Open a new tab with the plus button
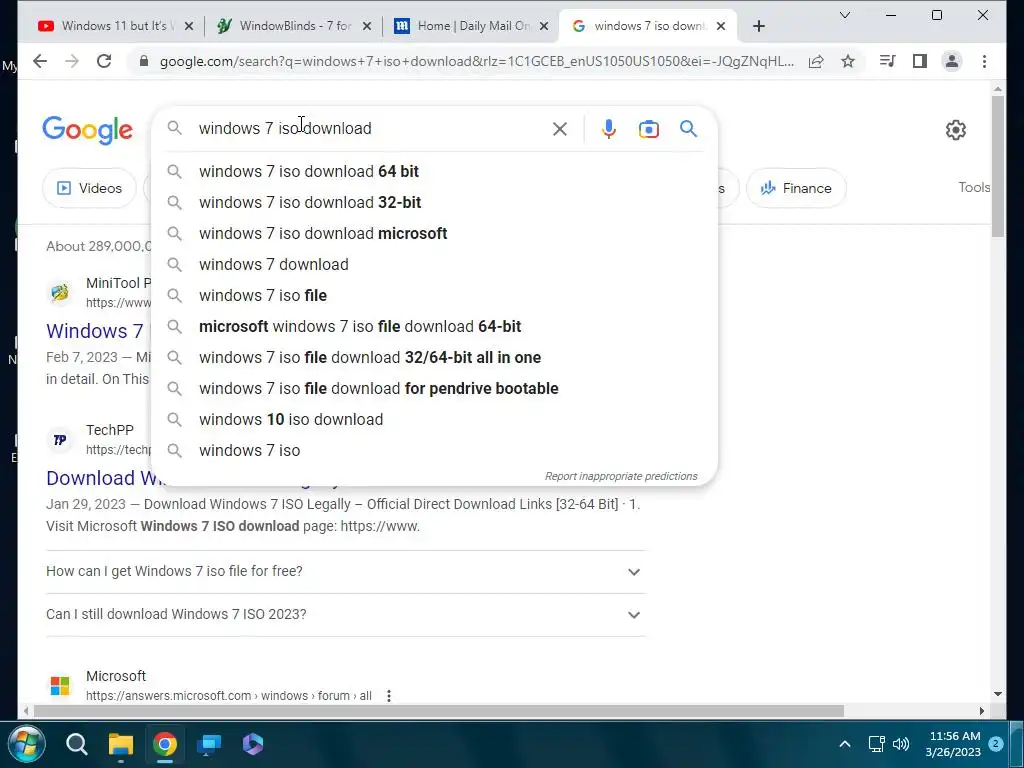Viewport: 1024px width, 768px height. 758,26
